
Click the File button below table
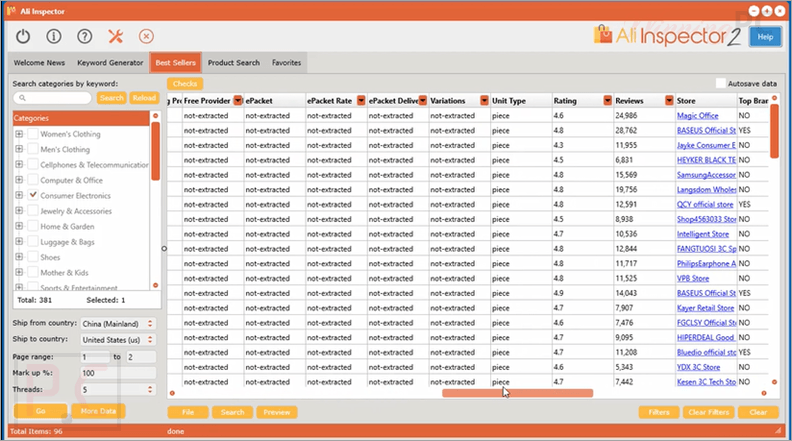point(188,412)
